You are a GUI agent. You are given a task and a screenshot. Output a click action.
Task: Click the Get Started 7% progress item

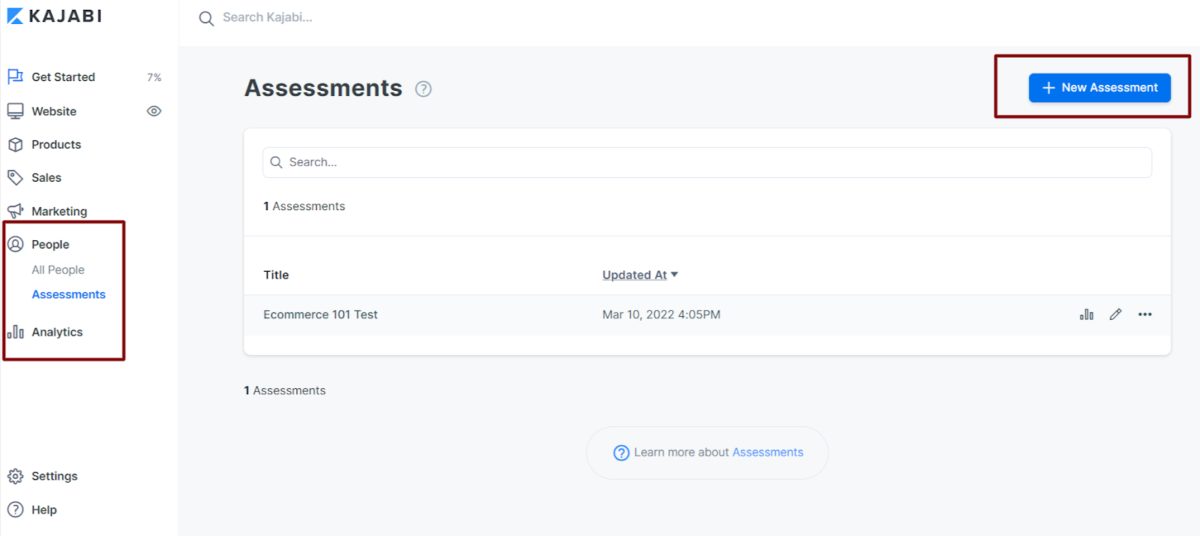(63, 77)
